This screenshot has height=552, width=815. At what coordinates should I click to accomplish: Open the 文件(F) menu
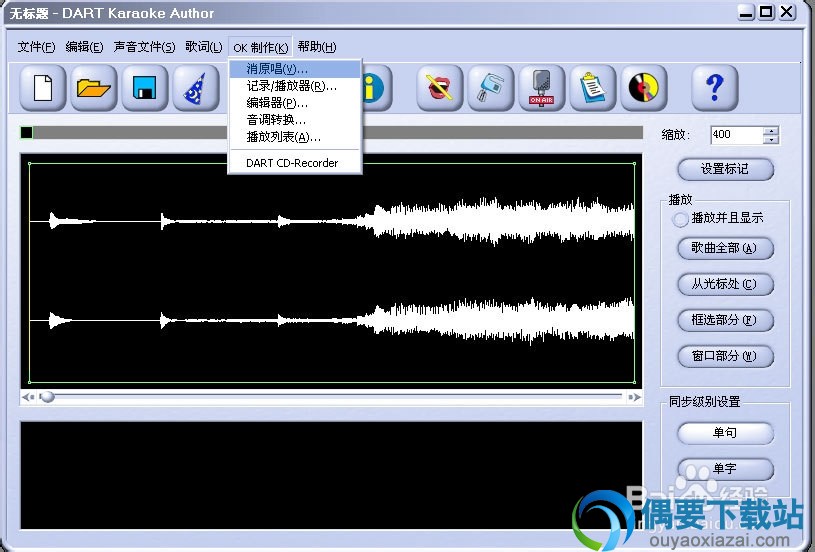(x=36, y=47)
